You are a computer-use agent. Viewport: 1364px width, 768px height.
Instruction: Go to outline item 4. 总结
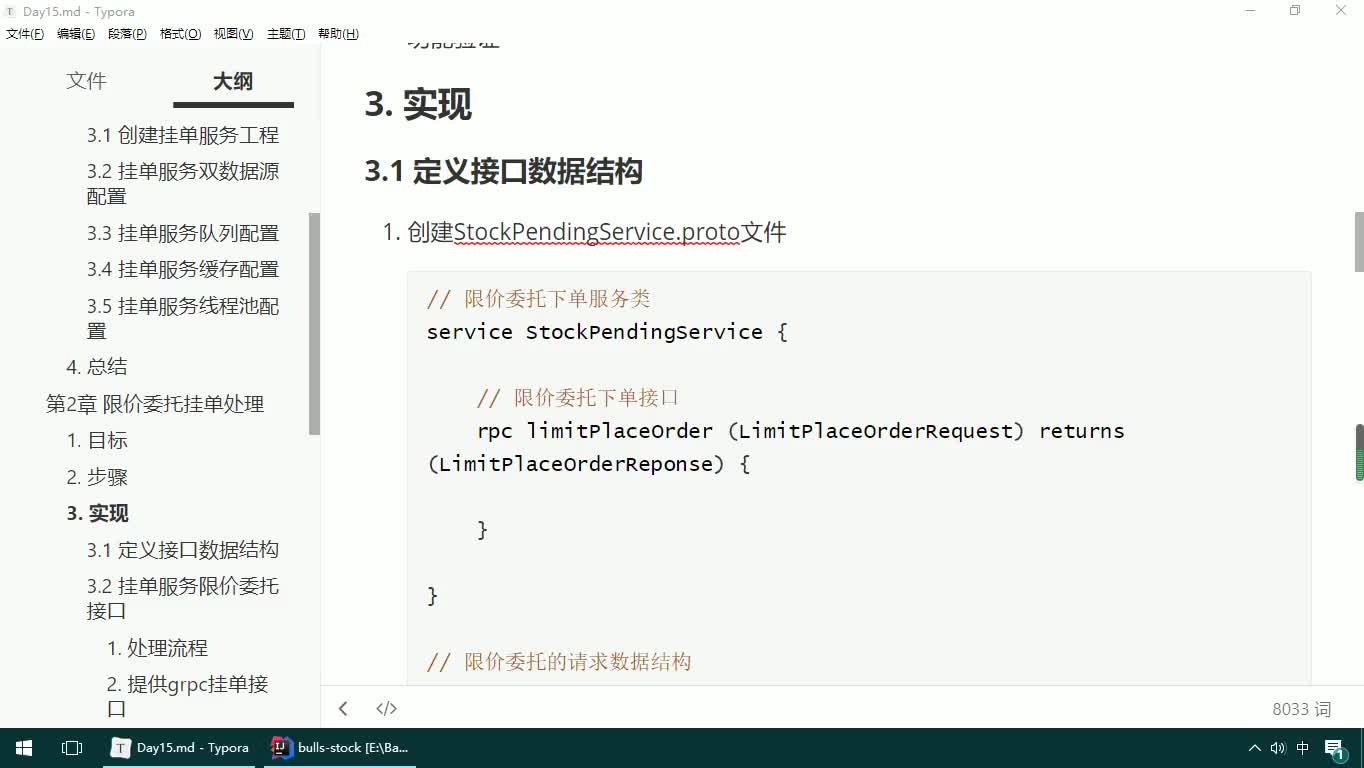97,367
